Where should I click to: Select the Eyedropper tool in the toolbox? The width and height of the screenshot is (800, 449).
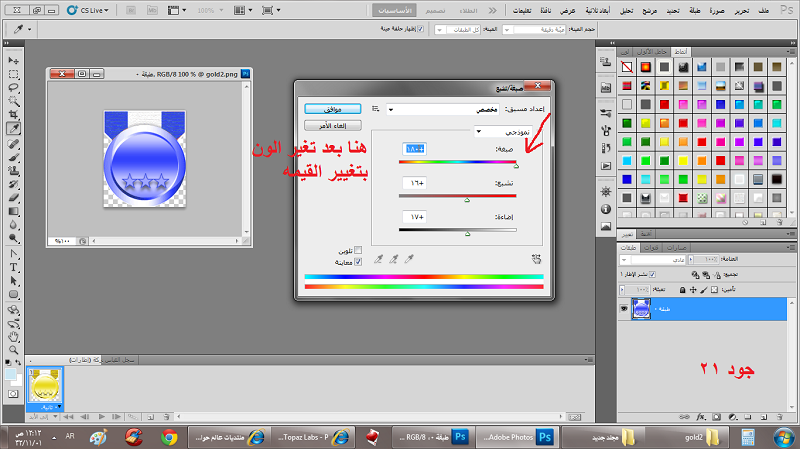14,128
